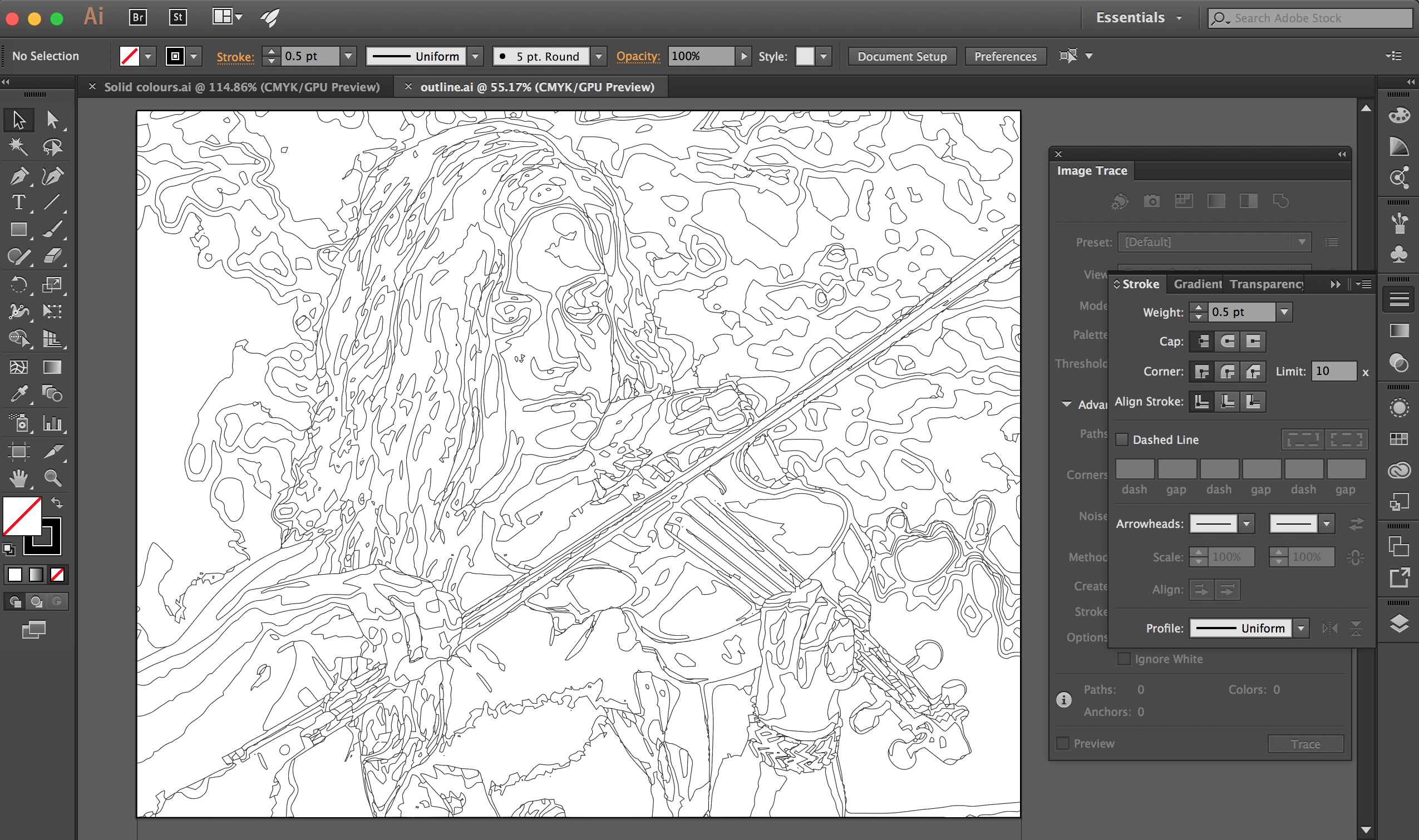Open the 5 pt. Round brush dropdown

click(x=598, y=56)
